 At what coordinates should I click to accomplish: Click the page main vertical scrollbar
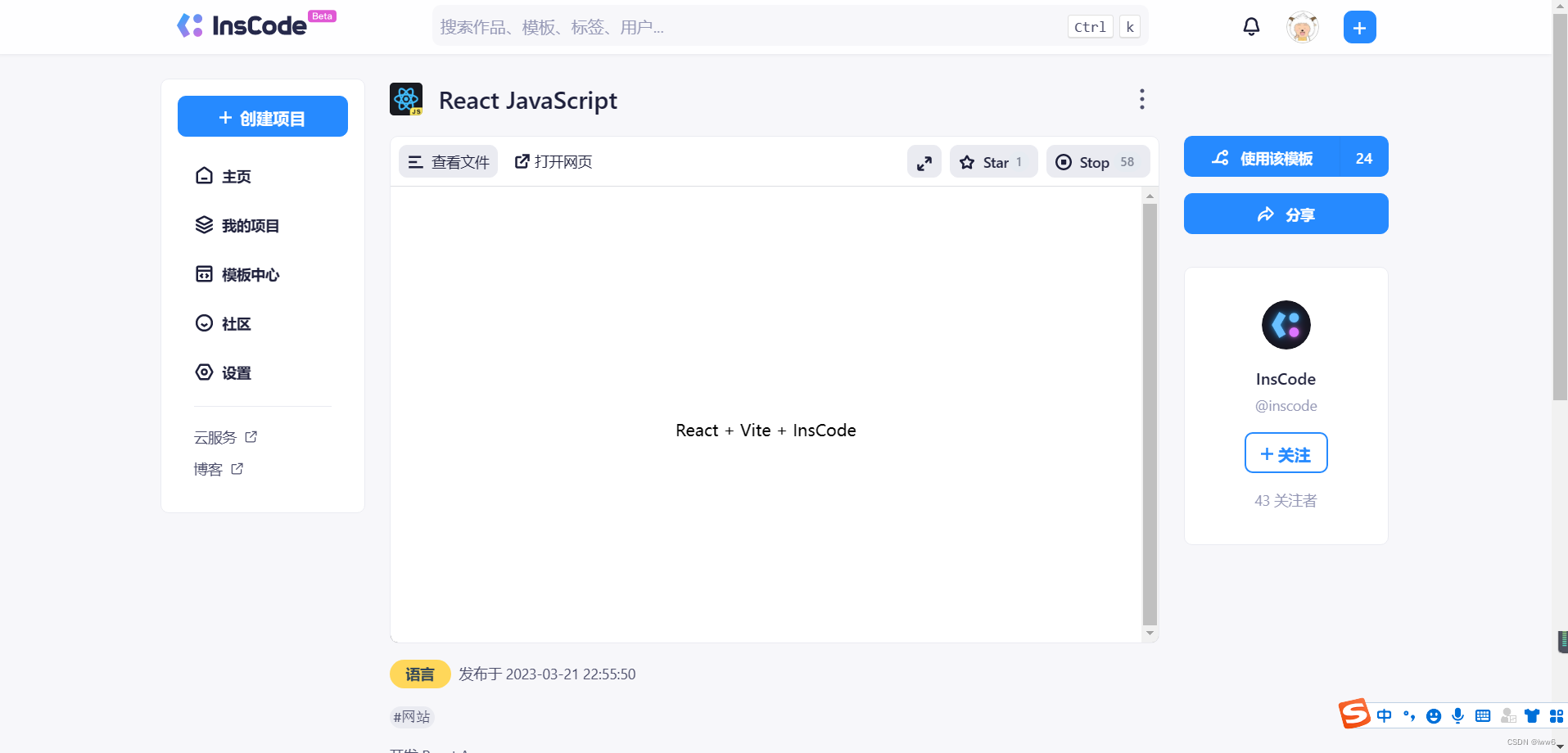(x=1560, y=208)
